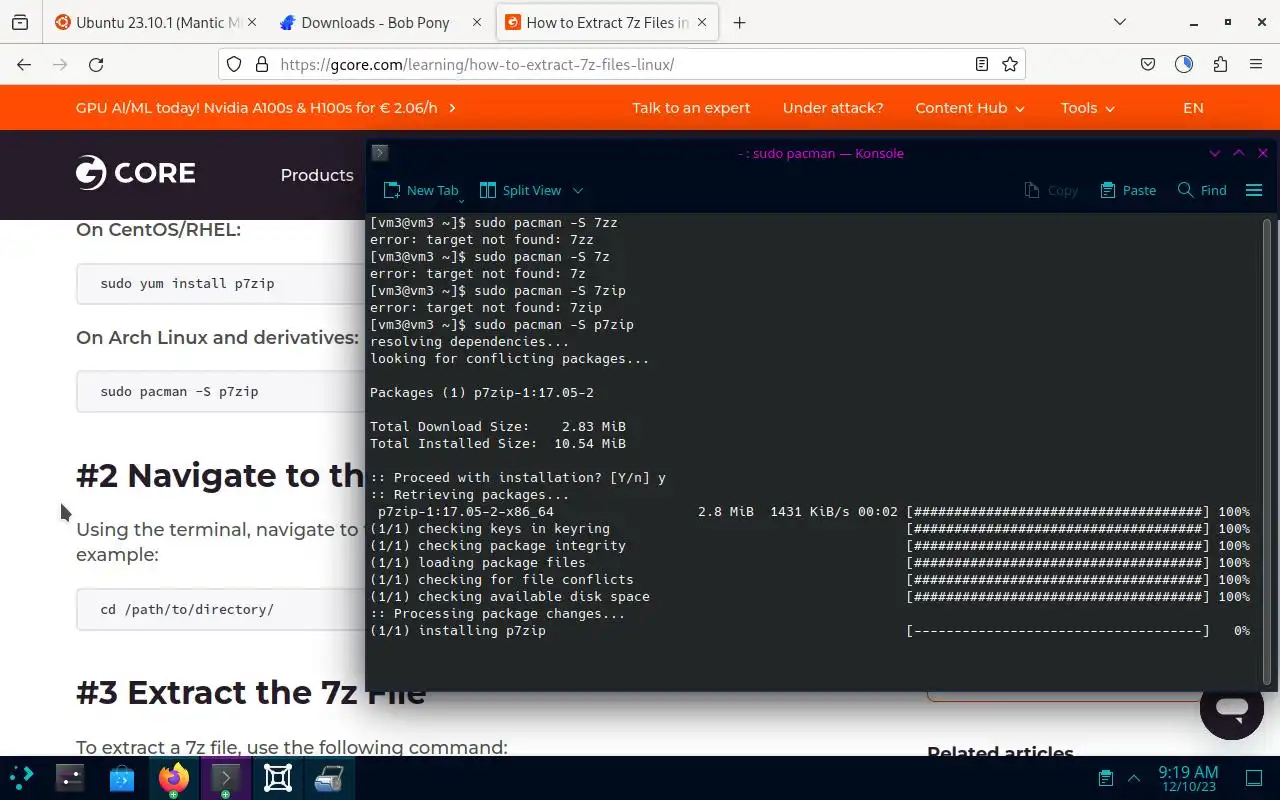Open New Tab in Konsole
The width and height of the screenshot is (1280, 800).
421,190
